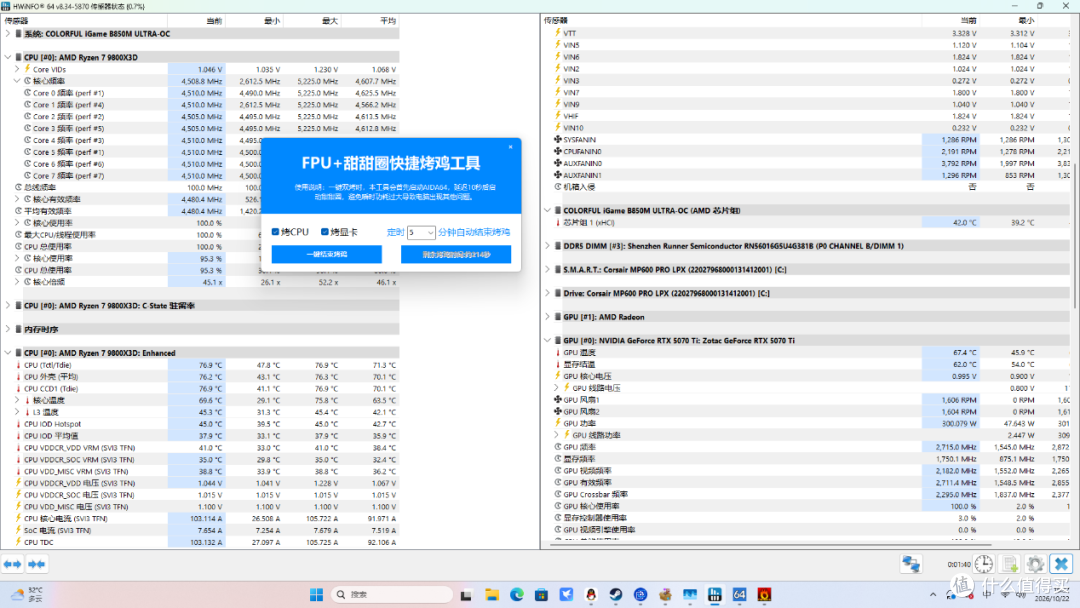The width and height of the screenshot is (1080, 608).
Task: Click the right panel horizontal scrollbar
Action: pos(771,545)
